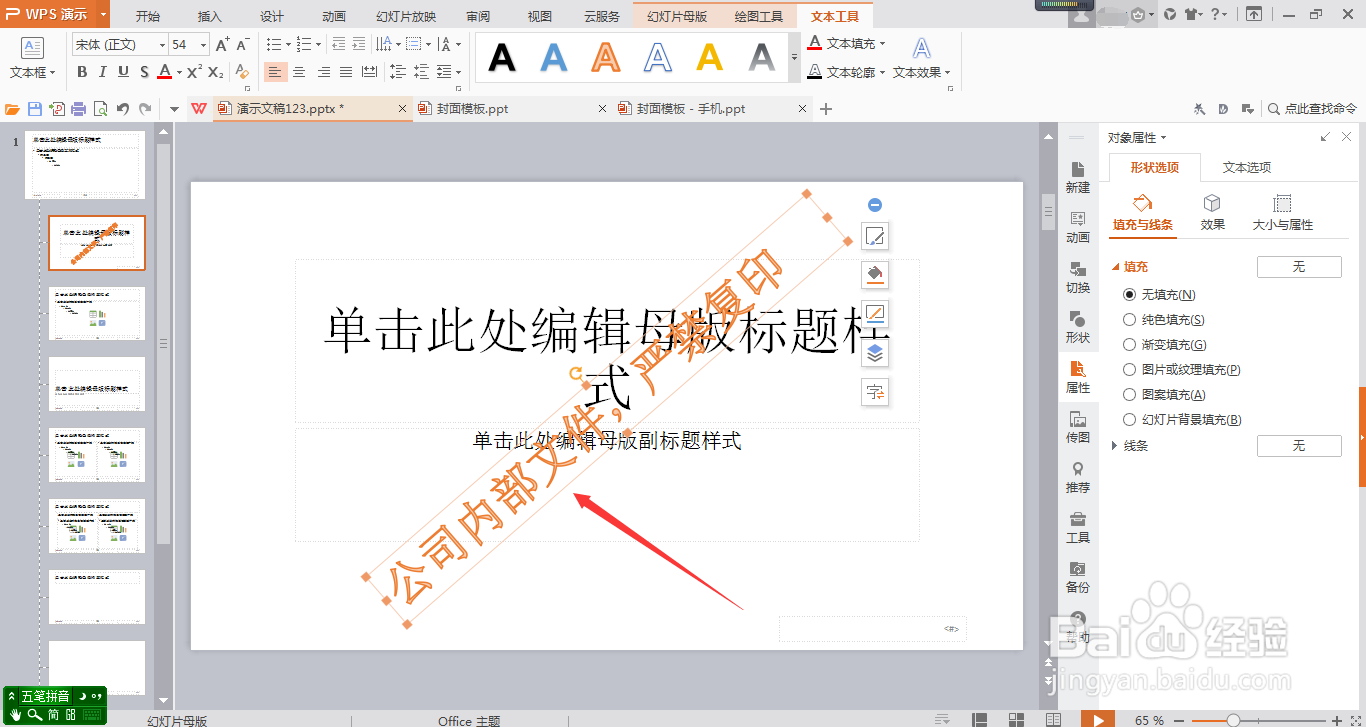Click the 动画 icon in side strip

1078,227
